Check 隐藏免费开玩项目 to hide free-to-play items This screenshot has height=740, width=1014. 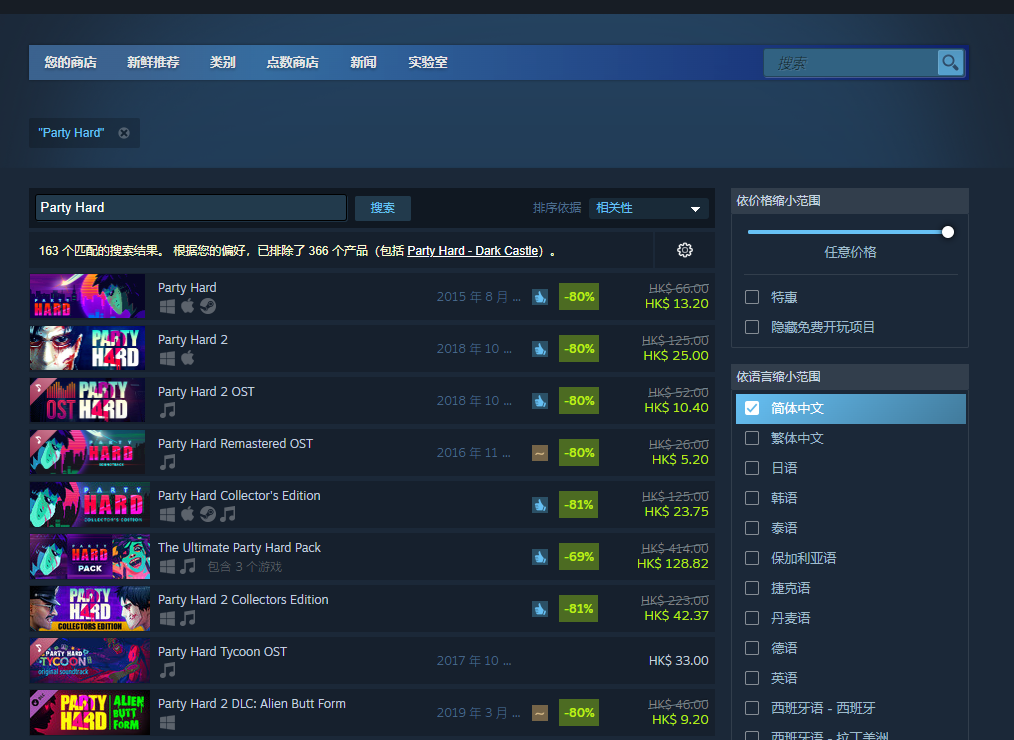(x=752, y=327)
